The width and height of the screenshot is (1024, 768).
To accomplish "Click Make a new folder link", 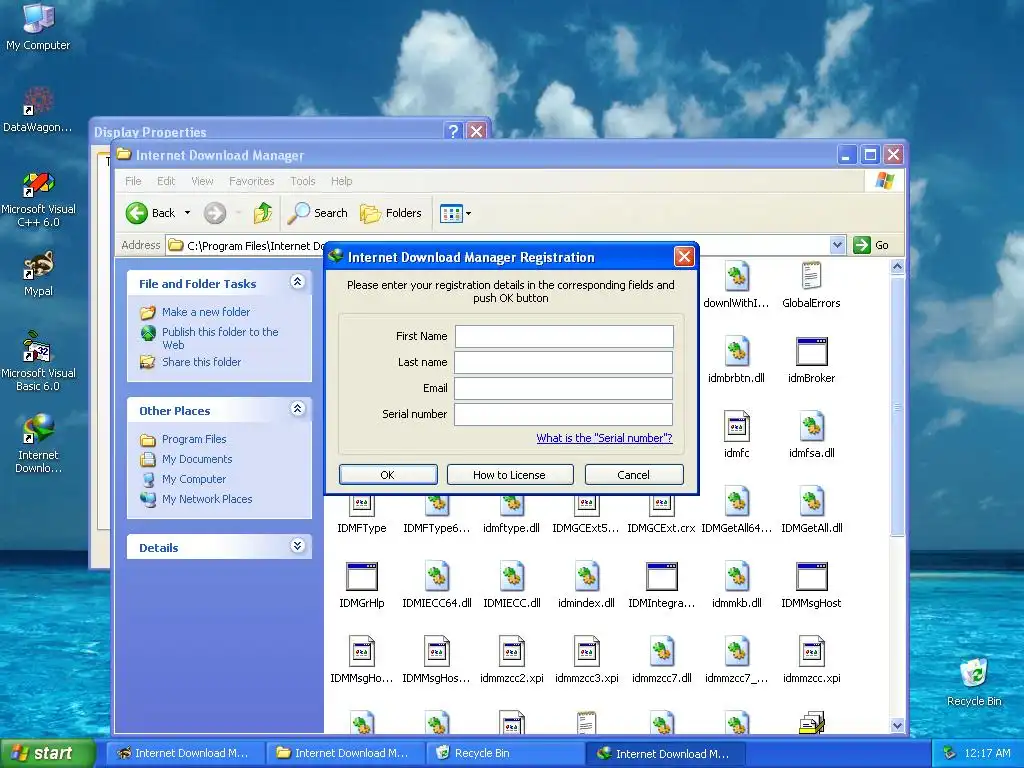I will (x=206, y=312).
